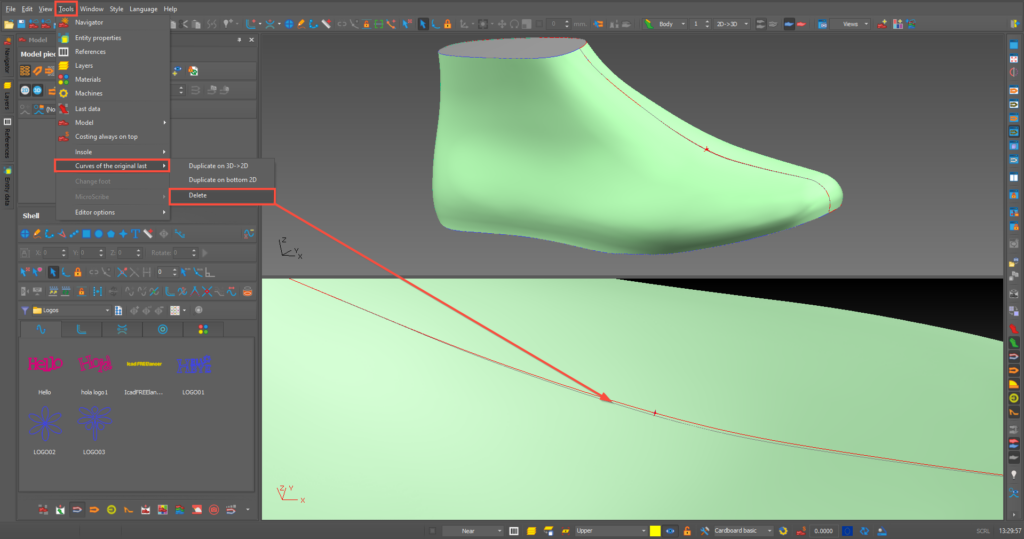
Task: Select the LOGO02 flower thumbnail
Action: click(44, 425)
